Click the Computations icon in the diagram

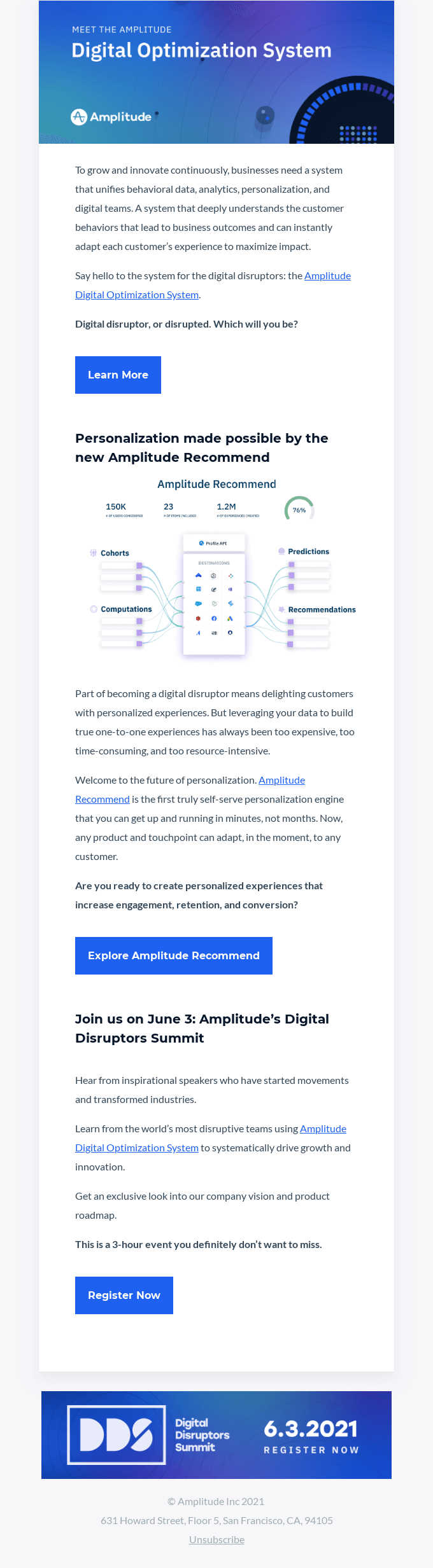(94, 609)
